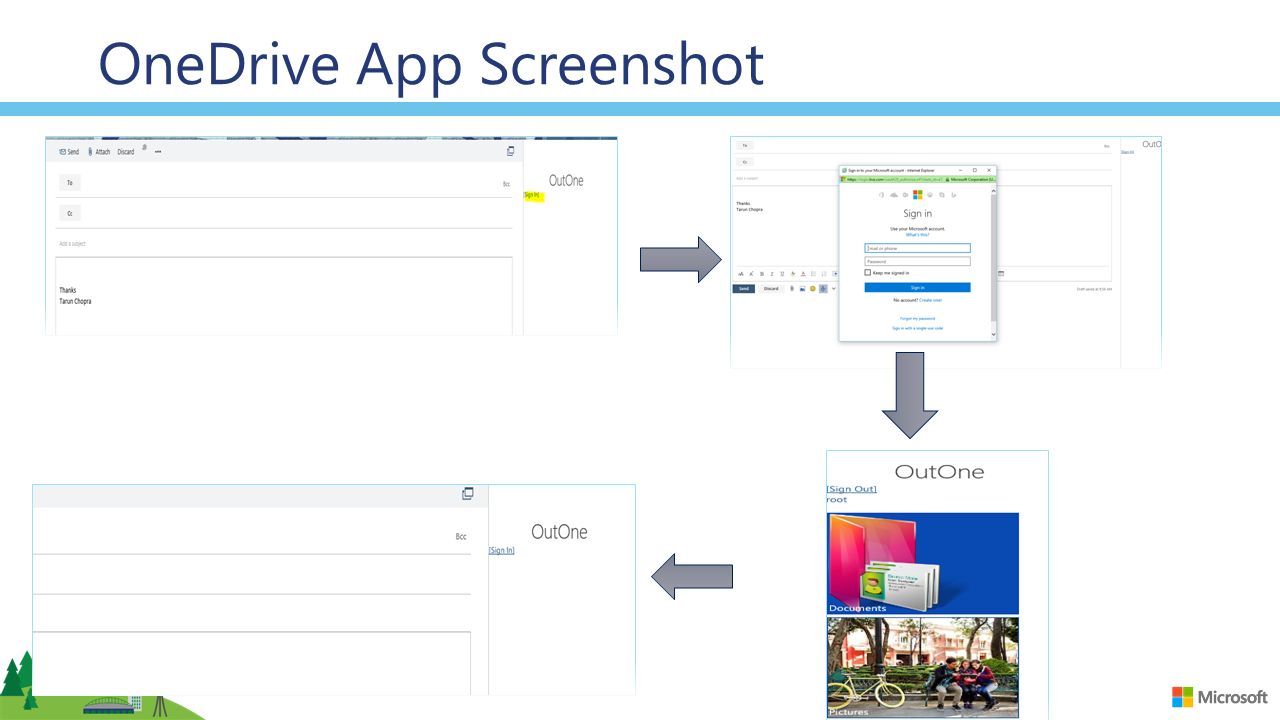The height and width of the screenshot is (720, 1280).
Task: Click the Email or phone field in sign-in dialog
Action: [x=917, y=248]
